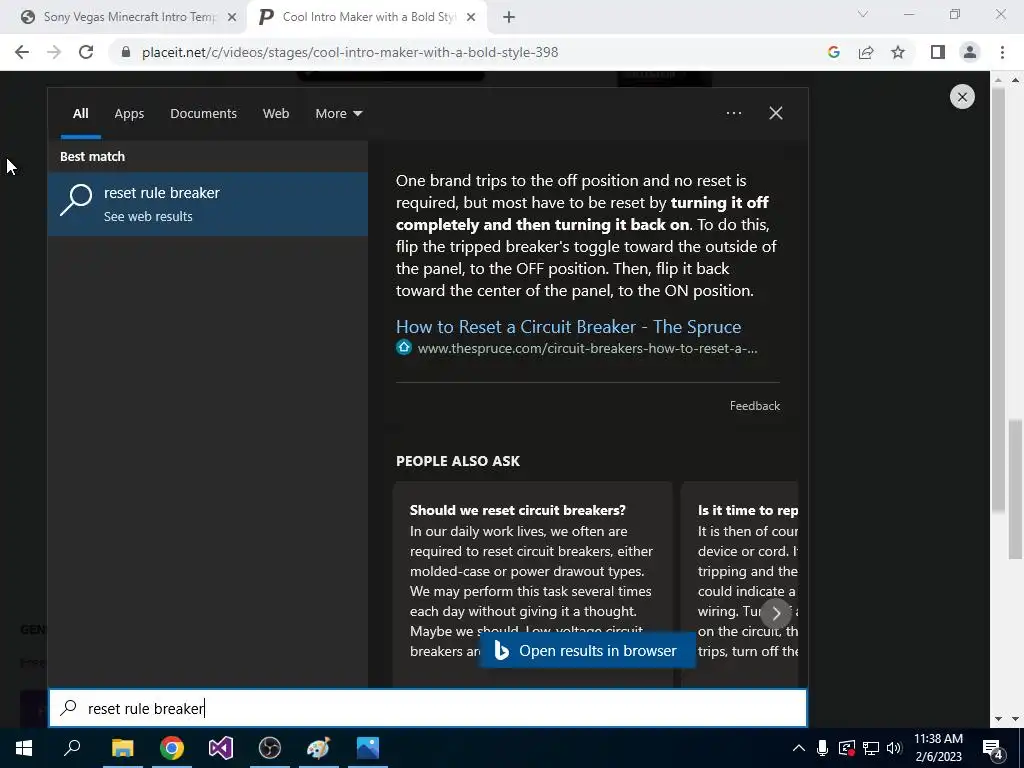
Task: Open Photos app from taskbar
Action: 368,748
